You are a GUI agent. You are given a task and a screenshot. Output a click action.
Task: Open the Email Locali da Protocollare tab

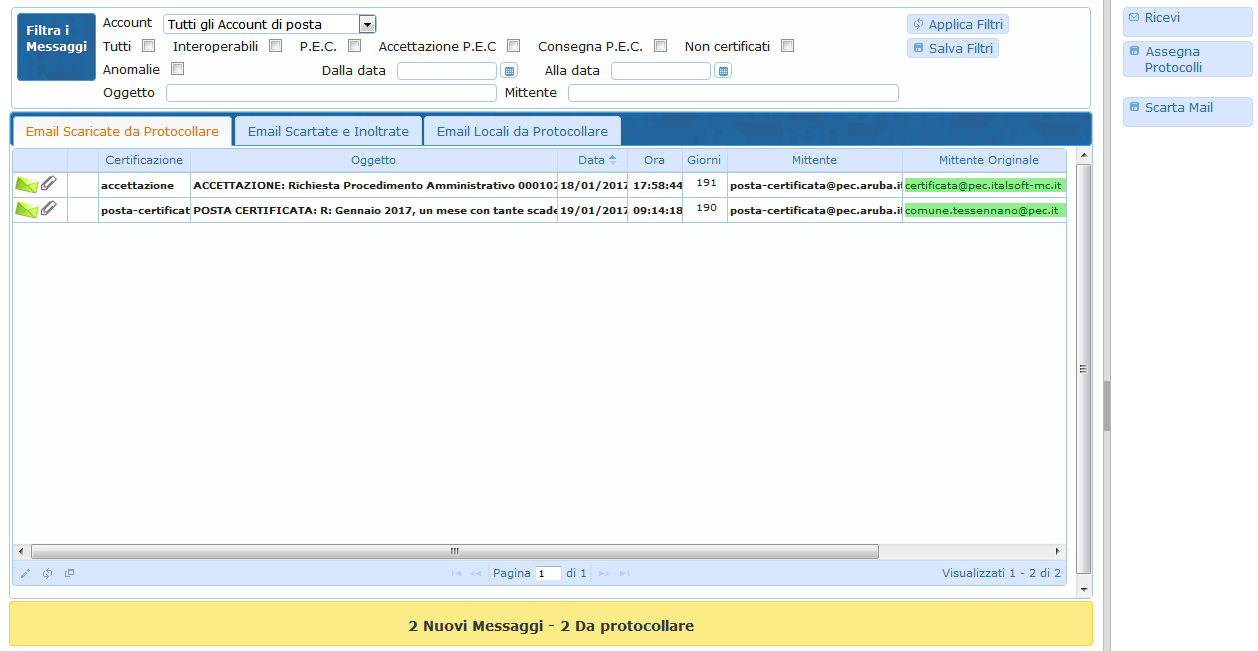coord(522,132)
